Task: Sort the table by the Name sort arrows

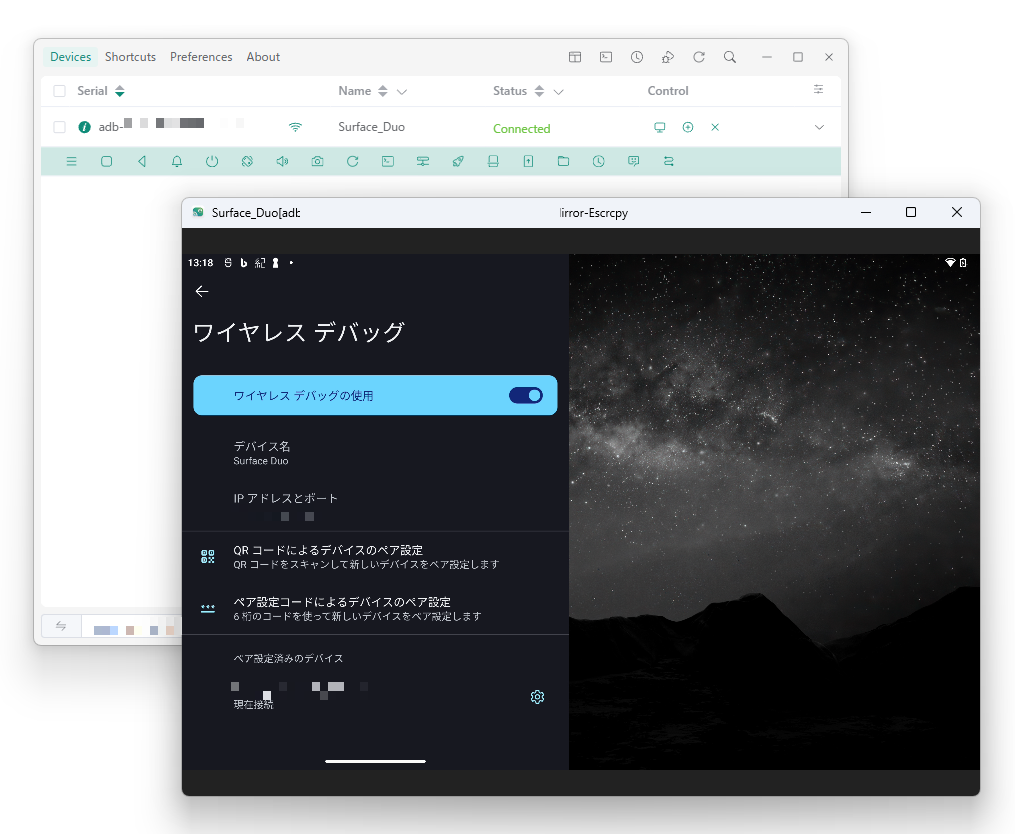Action: [x=383, y=91]
